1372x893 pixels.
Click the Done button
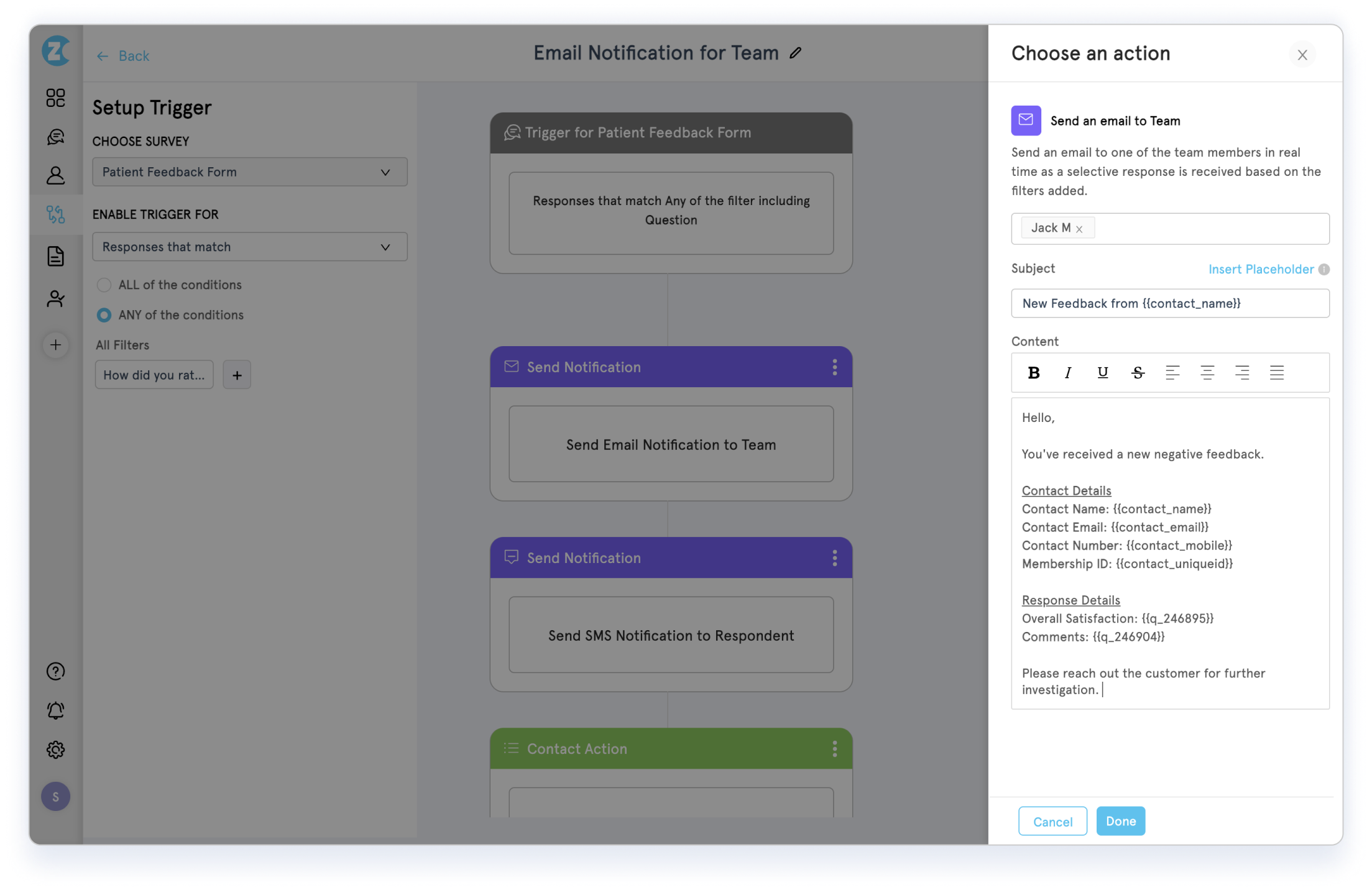(1121, 821)
